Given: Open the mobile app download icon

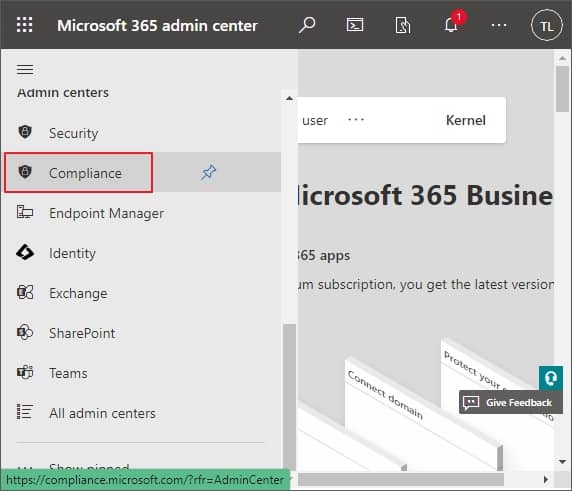Looking at the screenshot, I should (x=403, y=26).
